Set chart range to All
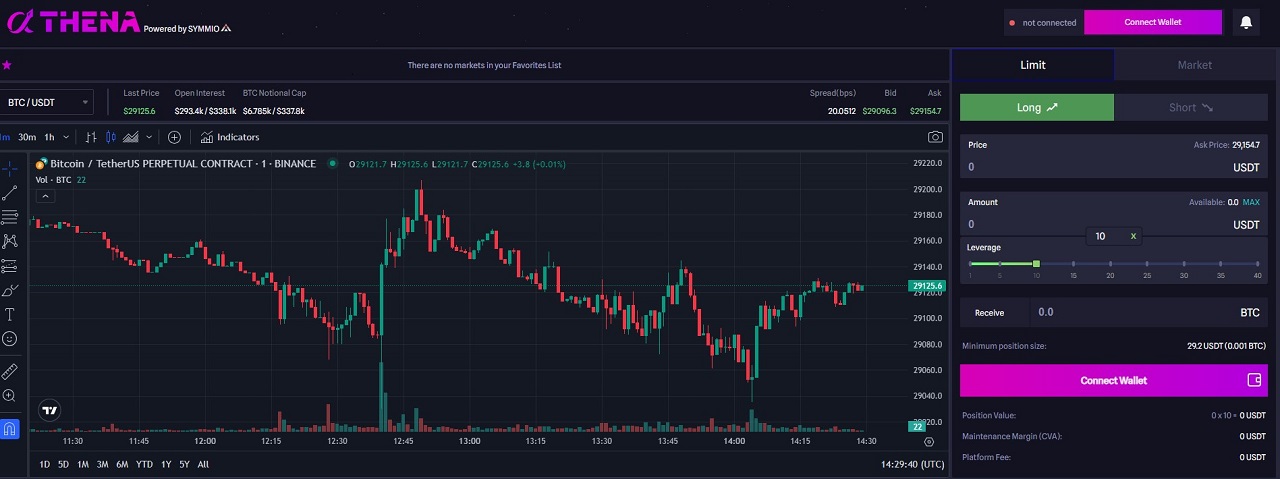 point(203,464)
